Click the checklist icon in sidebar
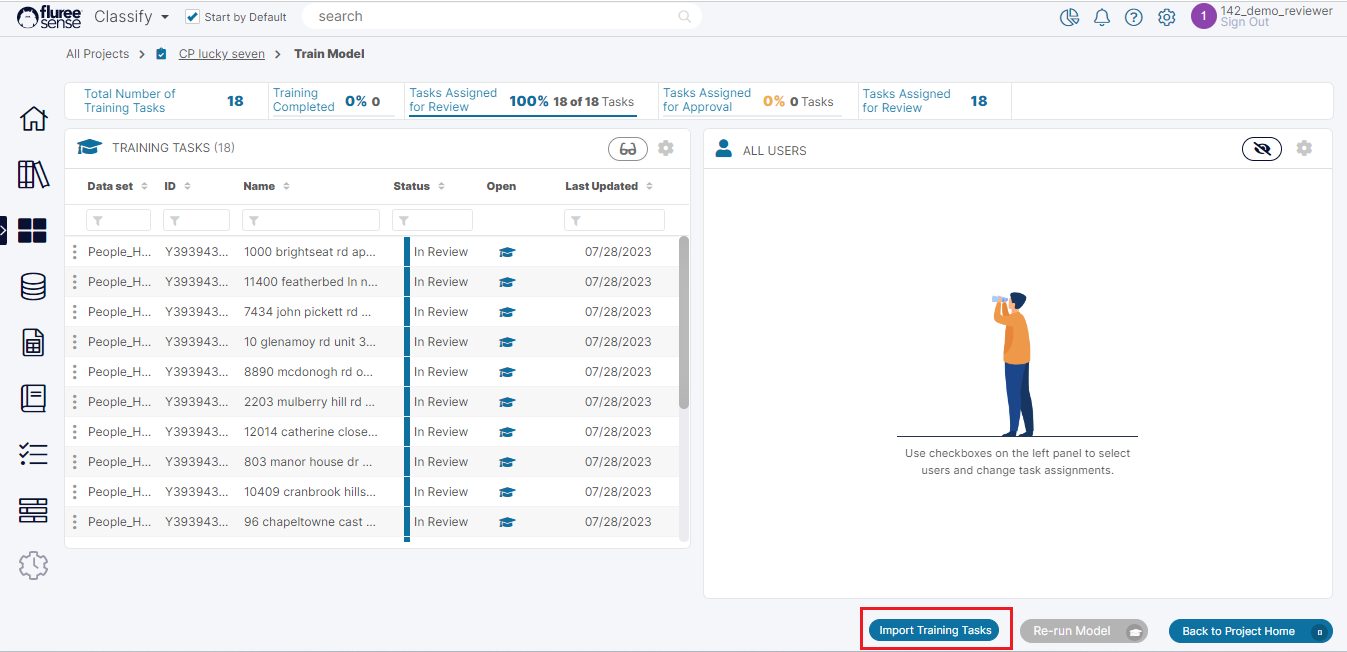This screenshot has height=652, width=1347. [33, 454]
